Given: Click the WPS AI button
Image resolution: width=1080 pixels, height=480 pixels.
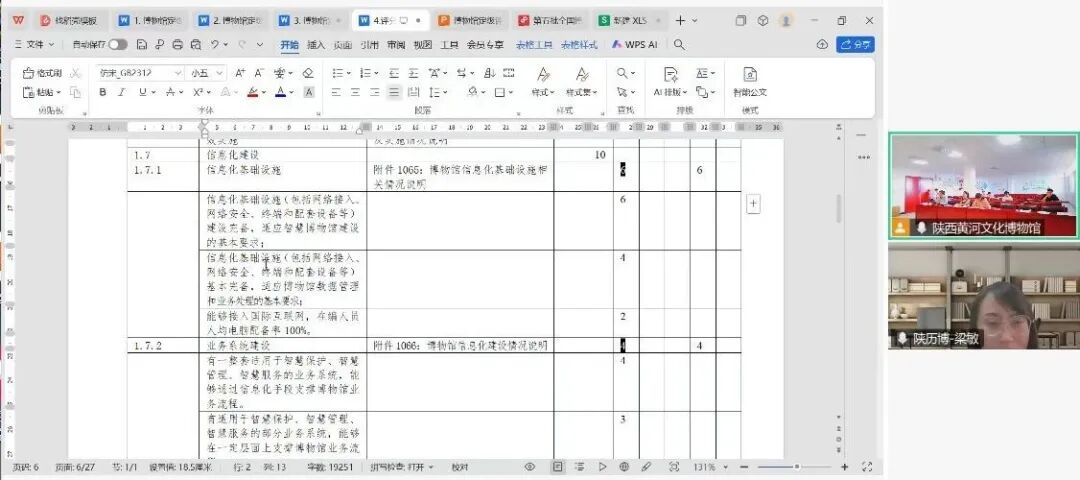Looking at the screenshot, I should [x=634, y=44].
